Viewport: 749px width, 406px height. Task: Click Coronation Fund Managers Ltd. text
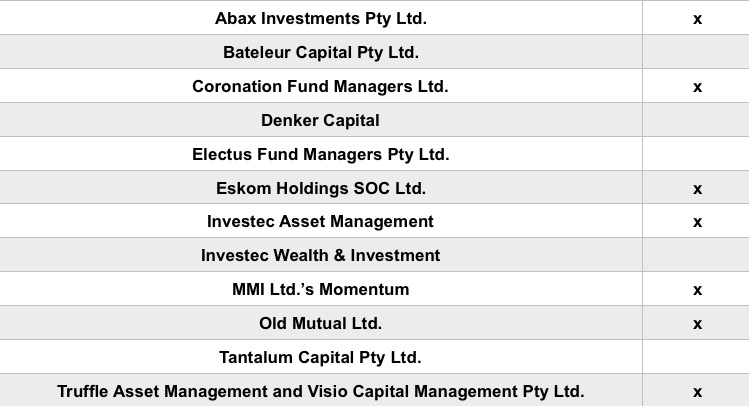click(x=320, y=86)
